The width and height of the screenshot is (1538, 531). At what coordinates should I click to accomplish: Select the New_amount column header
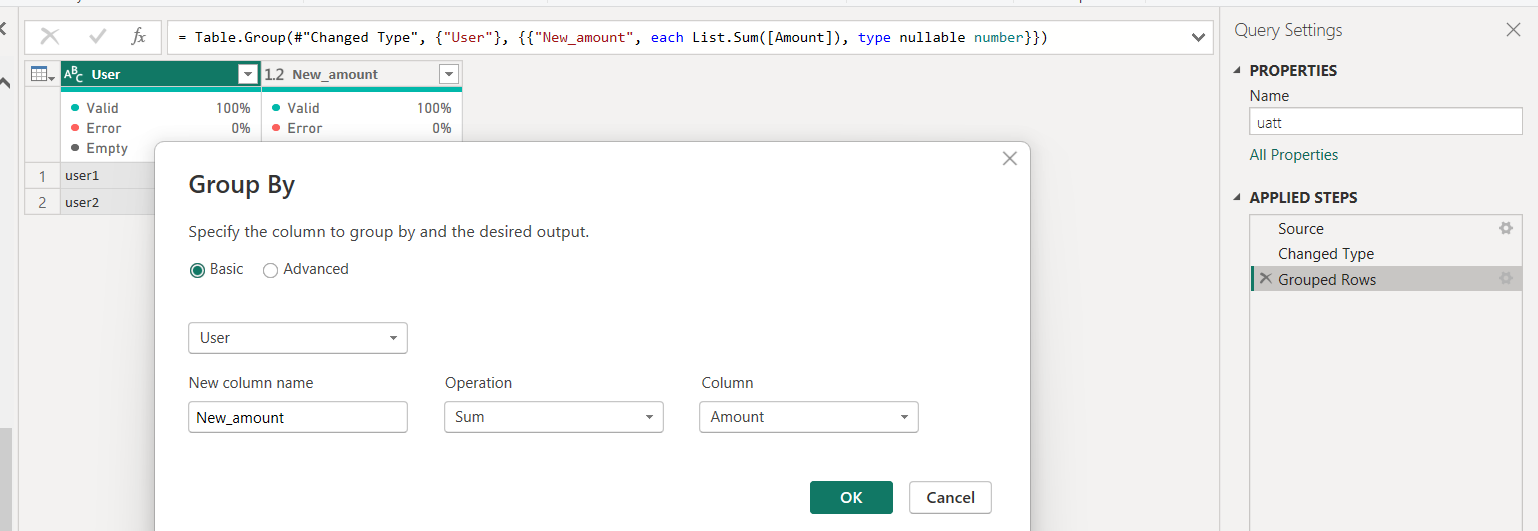(x=362, y=74)
